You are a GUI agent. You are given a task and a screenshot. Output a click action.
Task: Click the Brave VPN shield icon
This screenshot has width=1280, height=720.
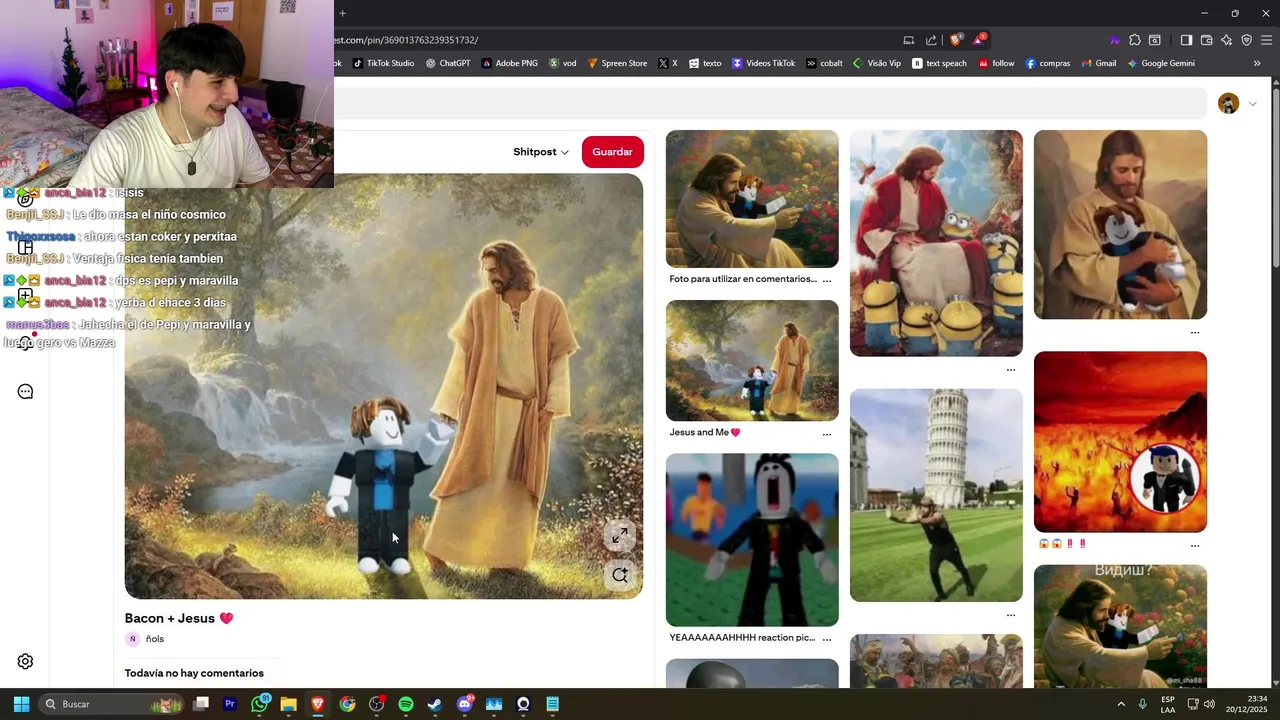click(x=1246, y=40)
